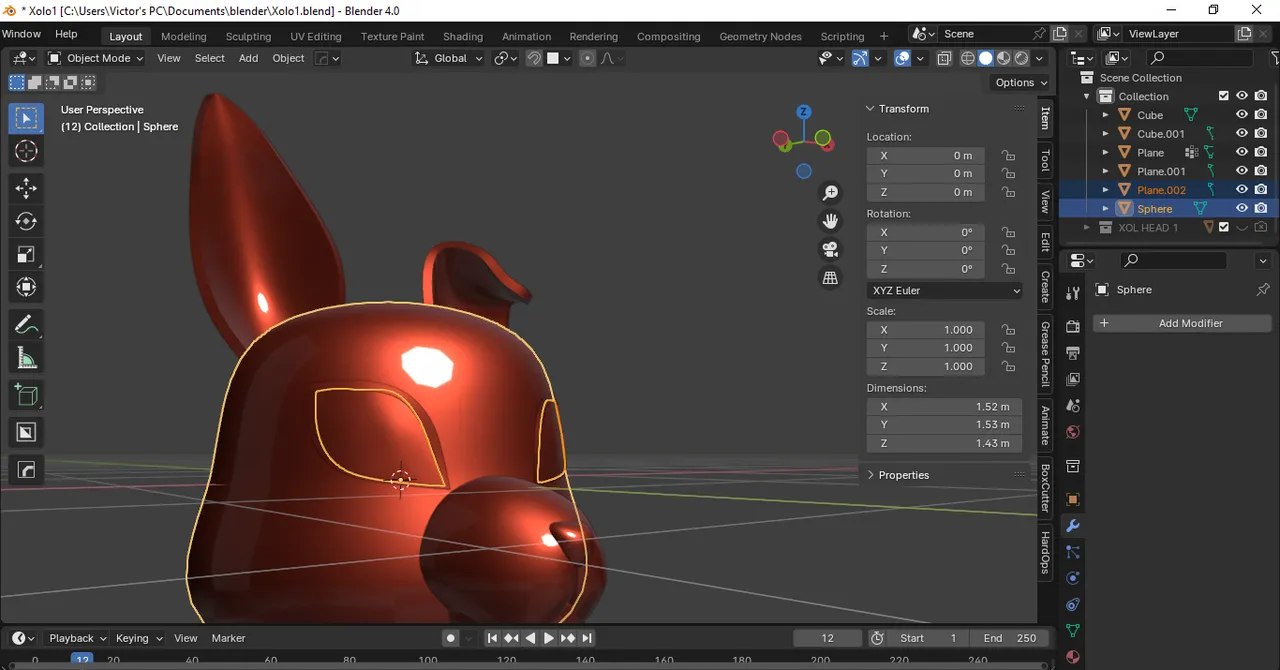Open the Physics properties tab icon
Viewport: 1280px width, 670px height.
(x=1073, y=578)
